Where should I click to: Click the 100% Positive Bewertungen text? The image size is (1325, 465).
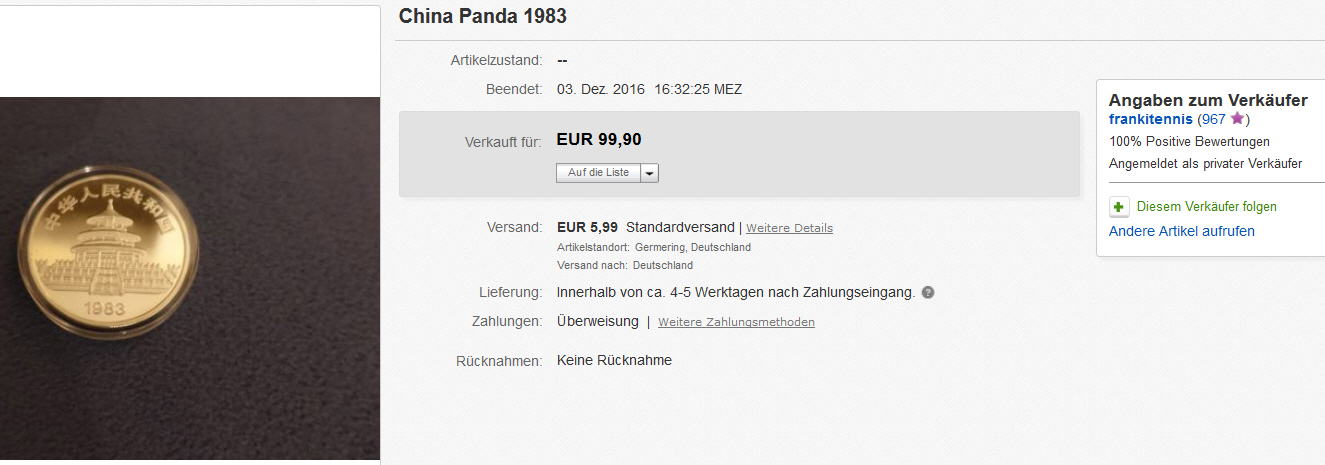1189,142
